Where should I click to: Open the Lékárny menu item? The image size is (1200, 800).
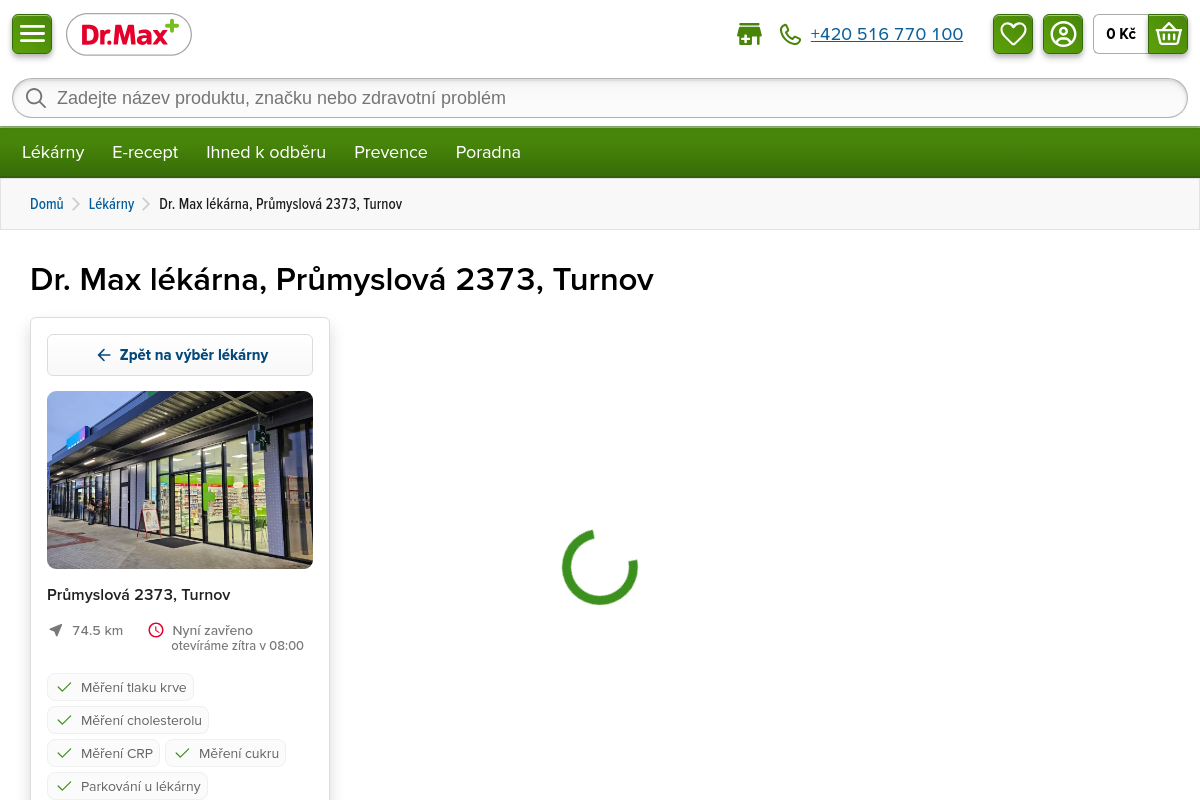[x=53, y=152]
